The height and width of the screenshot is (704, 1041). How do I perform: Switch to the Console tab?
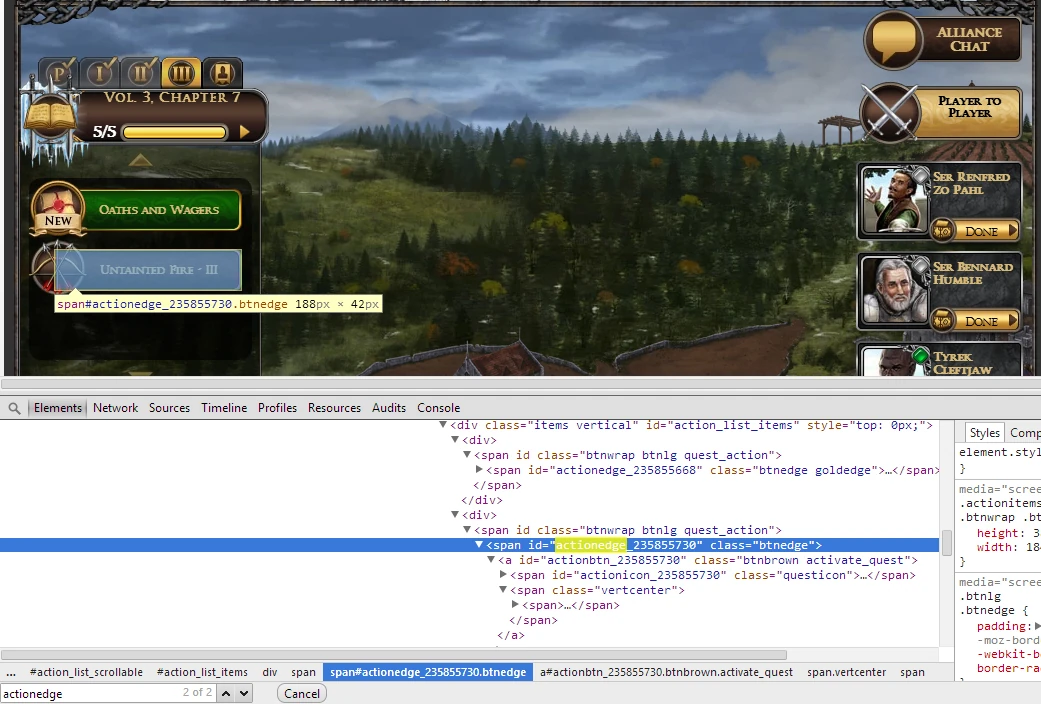click(x=438, y=408)
